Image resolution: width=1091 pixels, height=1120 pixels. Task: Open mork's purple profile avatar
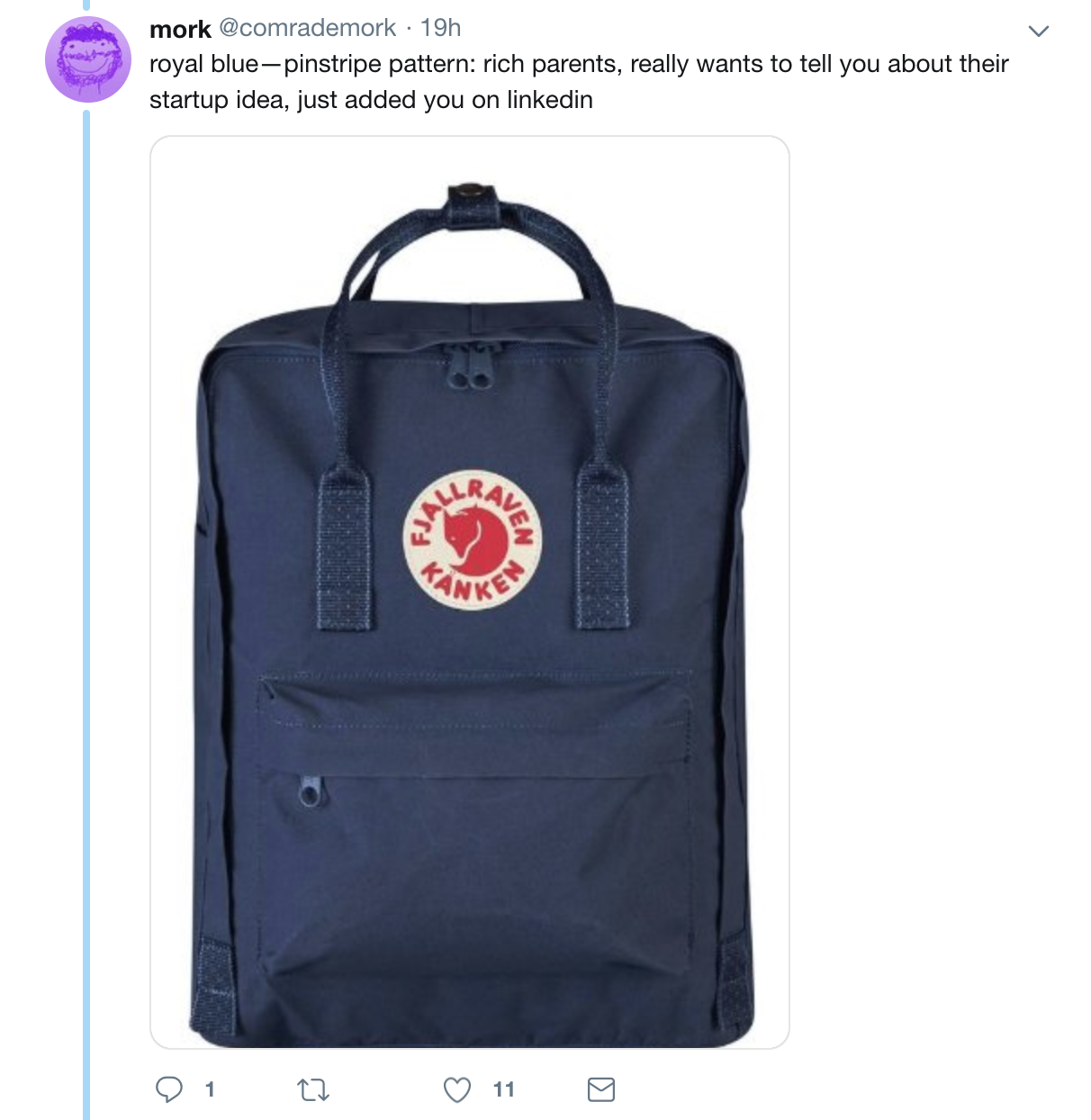coord(88,59)
